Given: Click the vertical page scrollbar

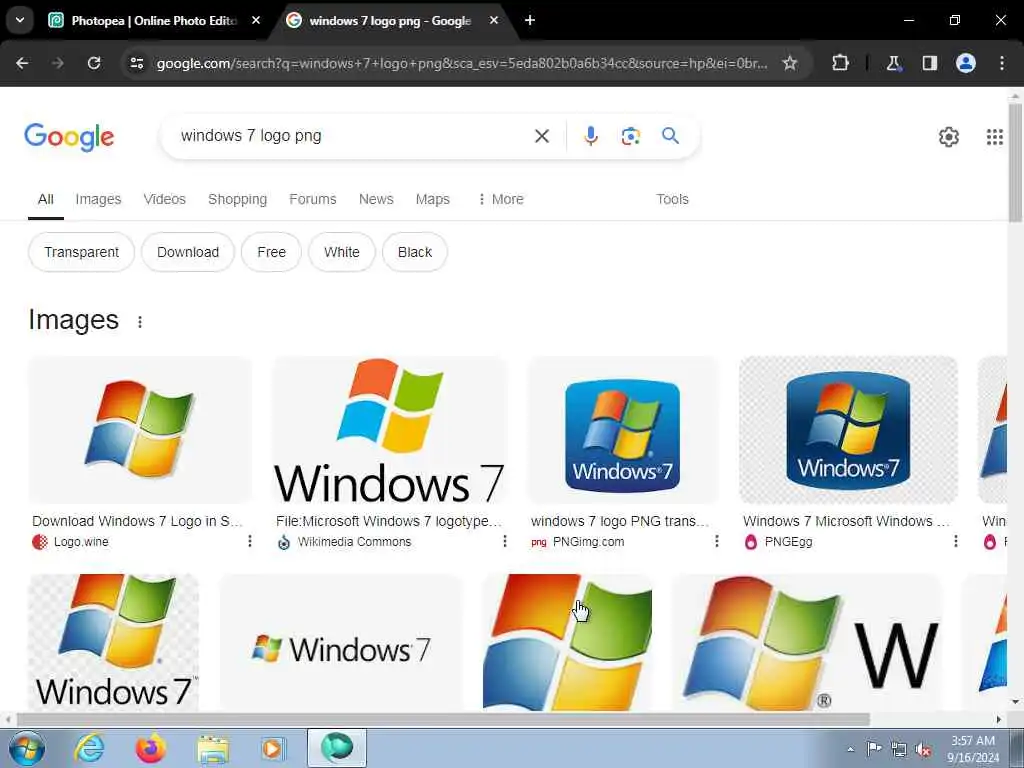Looking at the screenshot, I should click(1016, 162).
